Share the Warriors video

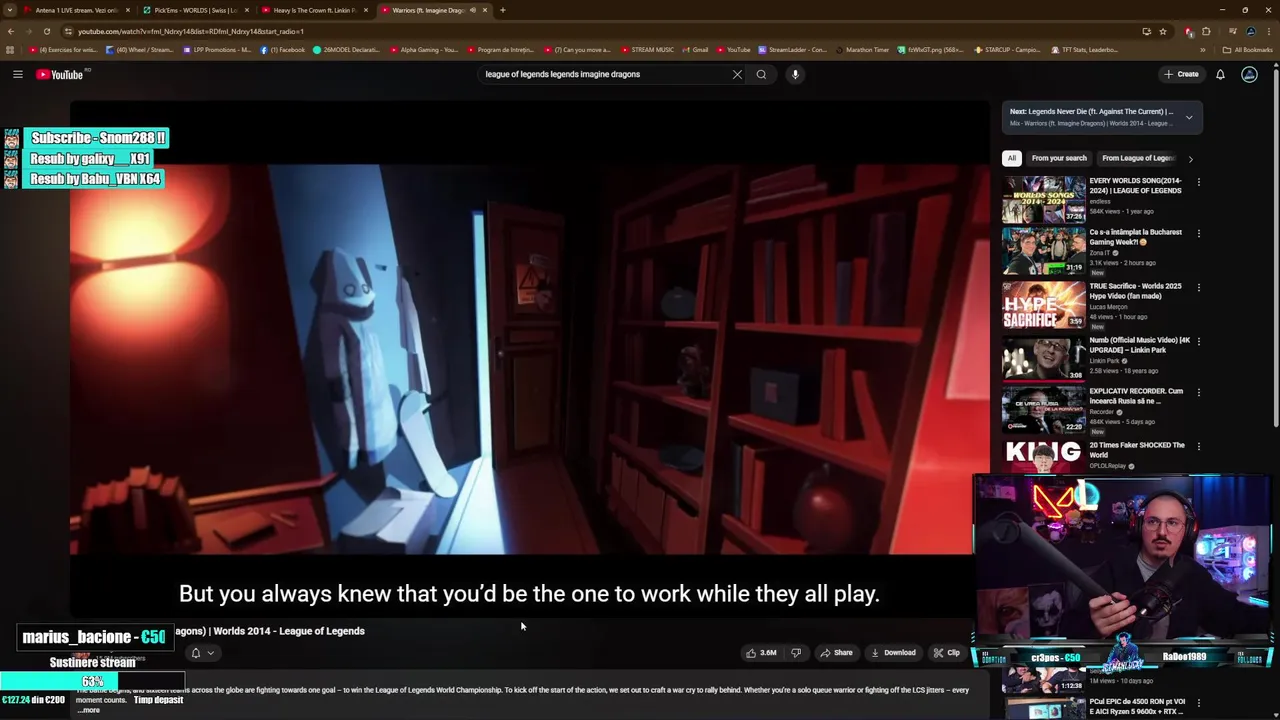tap(836, 653)
